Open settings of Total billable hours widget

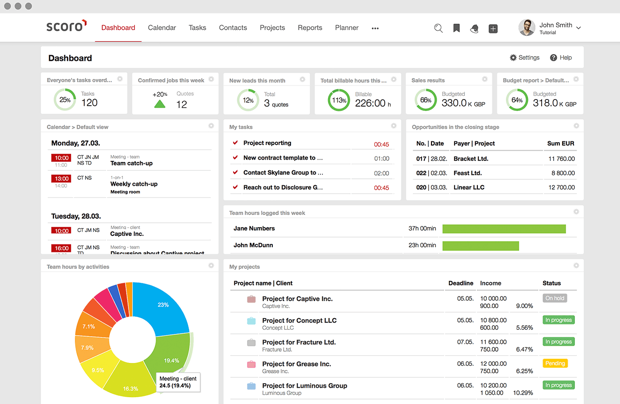[394, 79]
